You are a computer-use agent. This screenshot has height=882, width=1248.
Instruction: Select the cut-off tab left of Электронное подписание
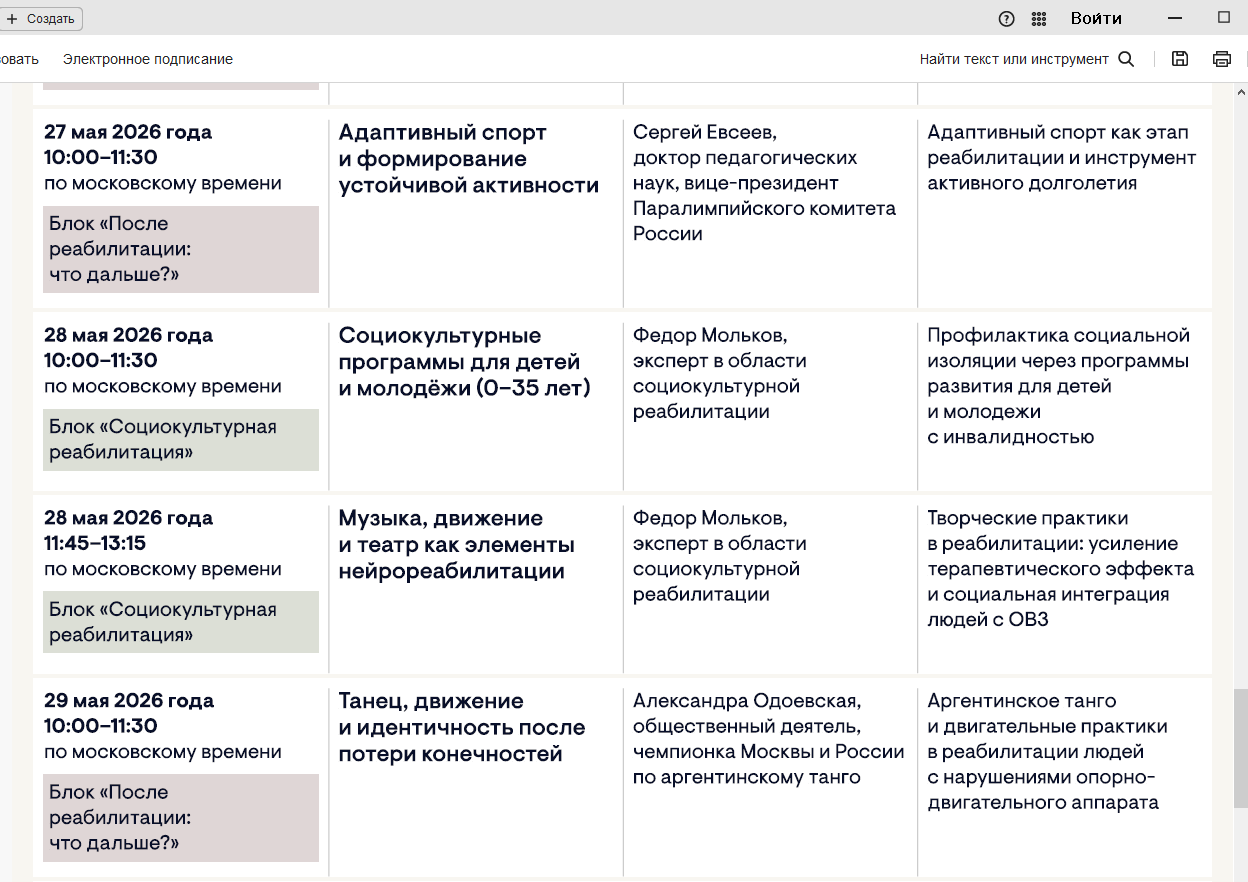click(18, 59)
